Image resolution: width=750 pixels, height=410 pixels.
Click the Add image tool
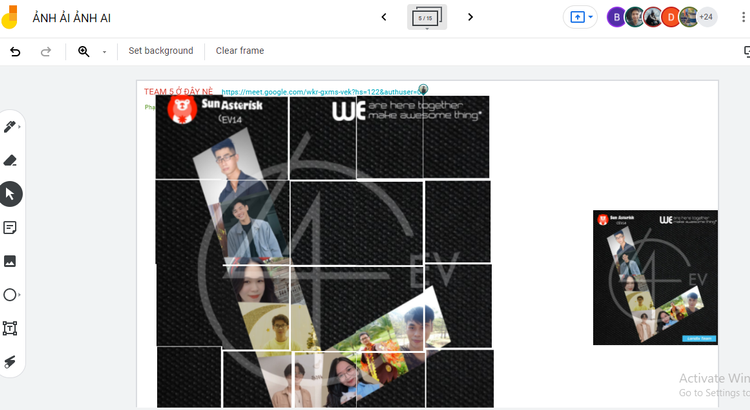[10, 261]
